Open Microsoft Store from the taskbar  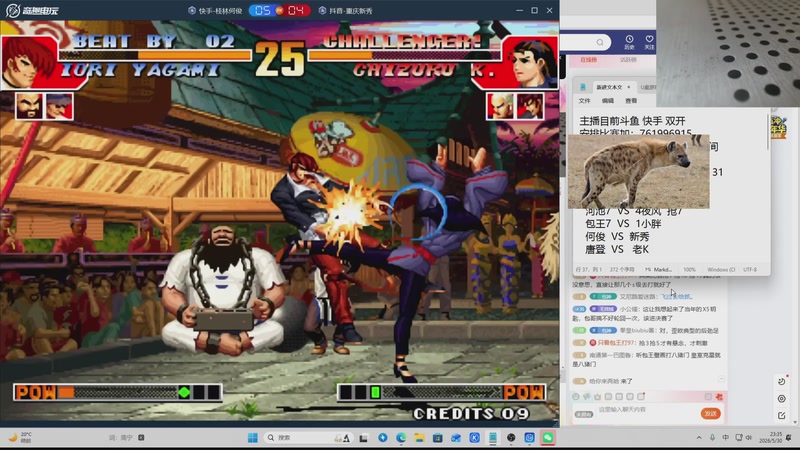[438, 438]
